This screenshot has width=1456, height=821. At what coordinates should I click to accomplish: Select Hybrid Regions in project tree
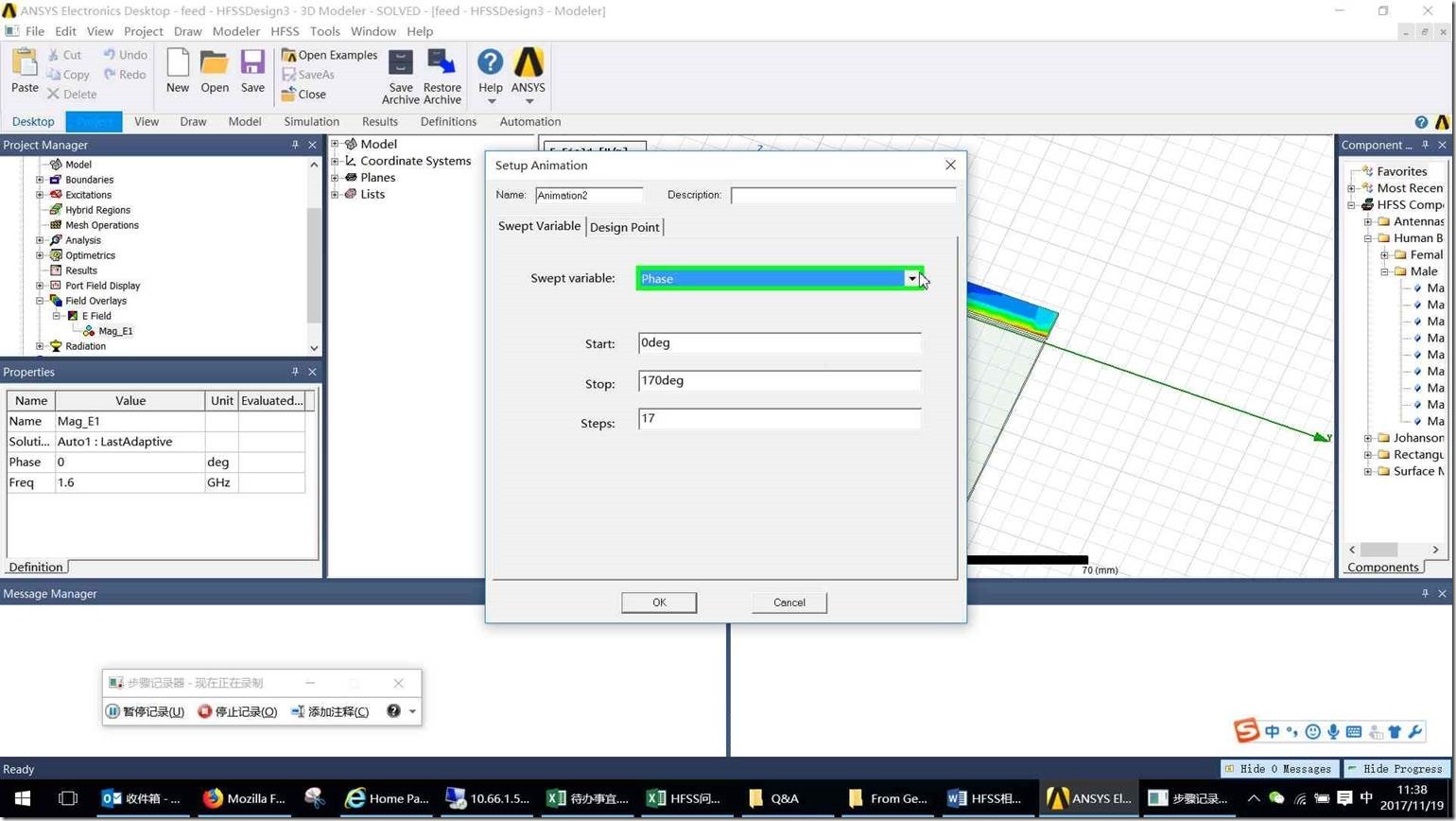(x=97, y=210)
